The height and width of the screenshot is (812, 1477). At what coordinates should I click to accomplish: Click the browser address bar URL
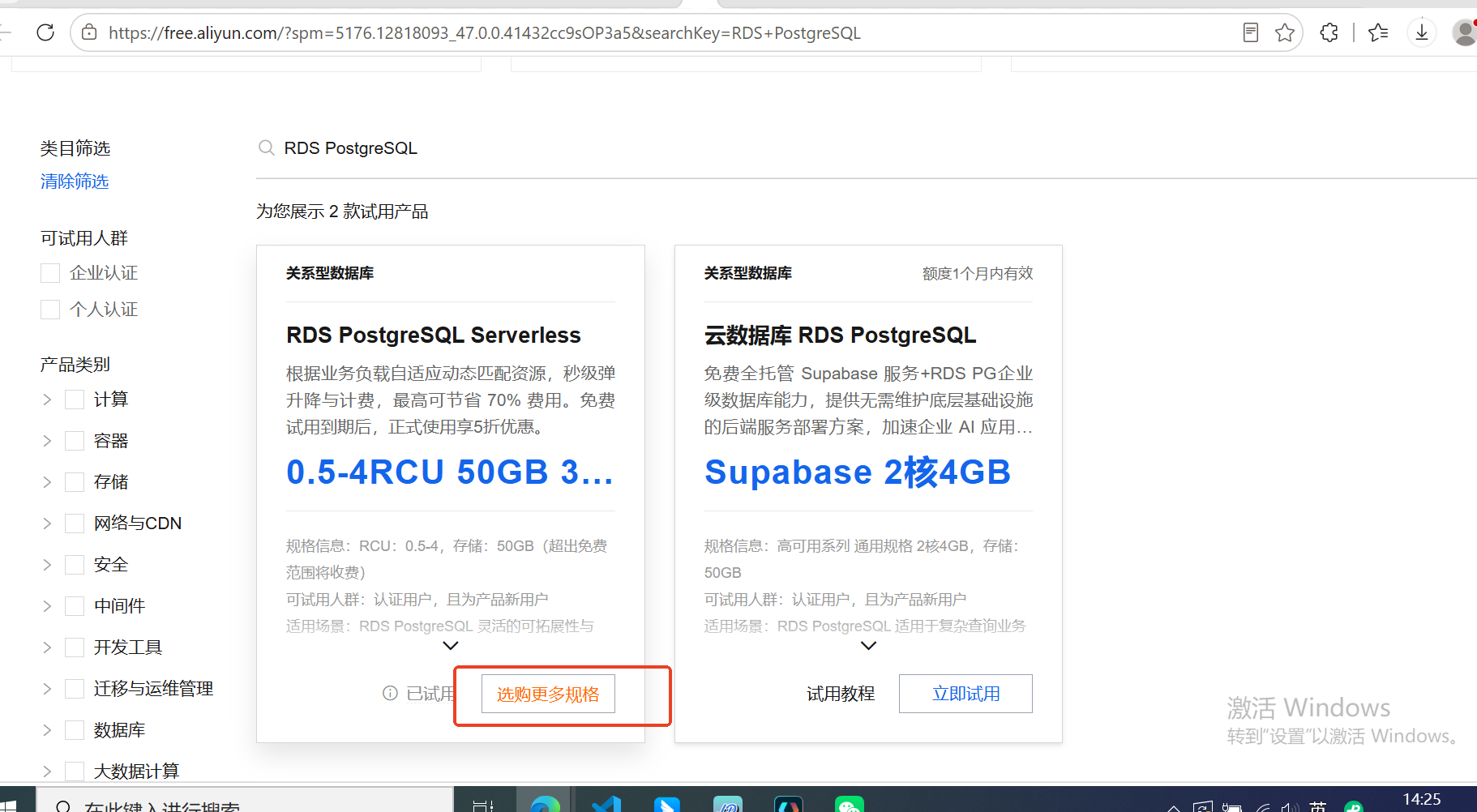(484, 33)
